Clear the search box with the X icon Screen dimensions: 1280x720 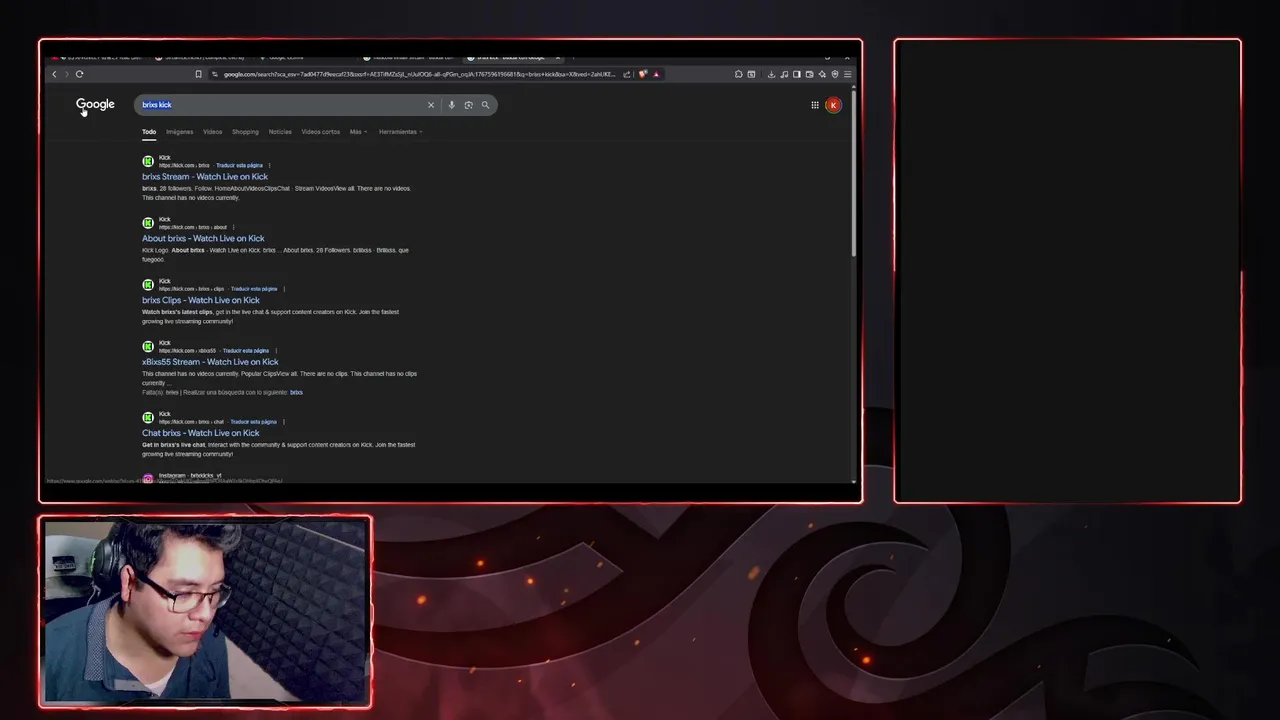tap(431, 105)
